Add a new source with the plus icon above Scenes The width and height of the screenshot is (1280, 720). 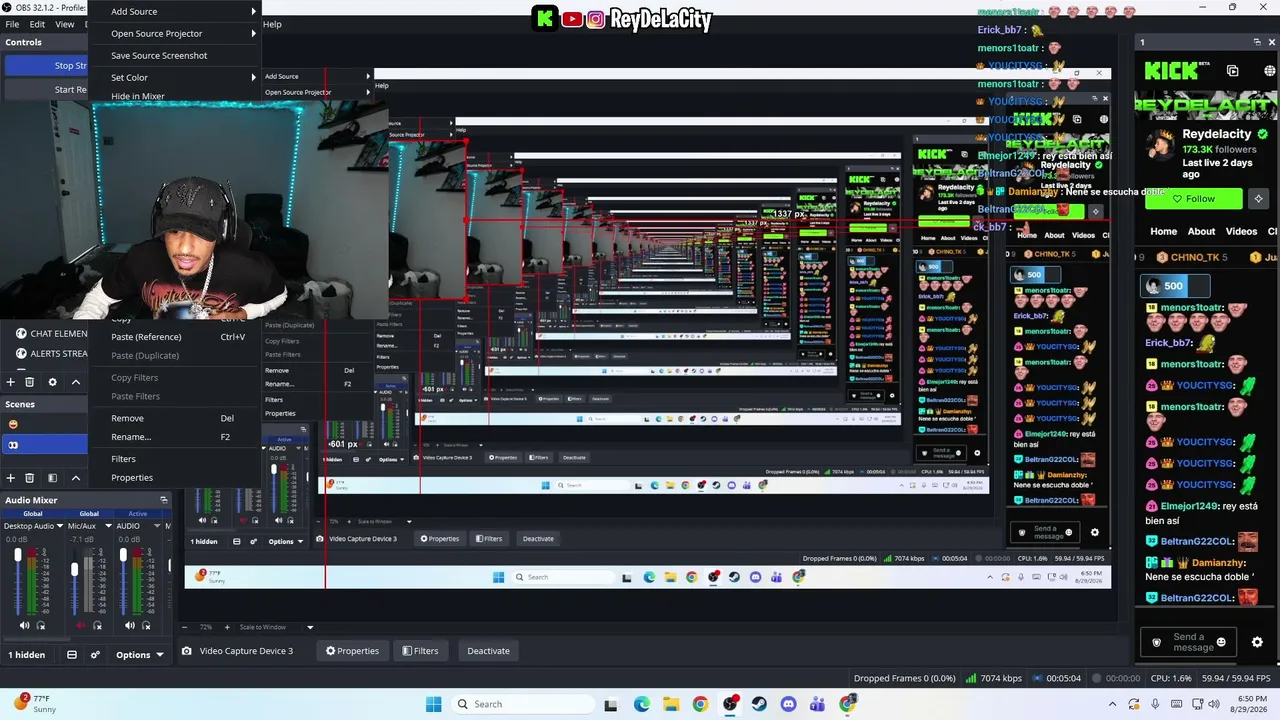coord(11,382)
